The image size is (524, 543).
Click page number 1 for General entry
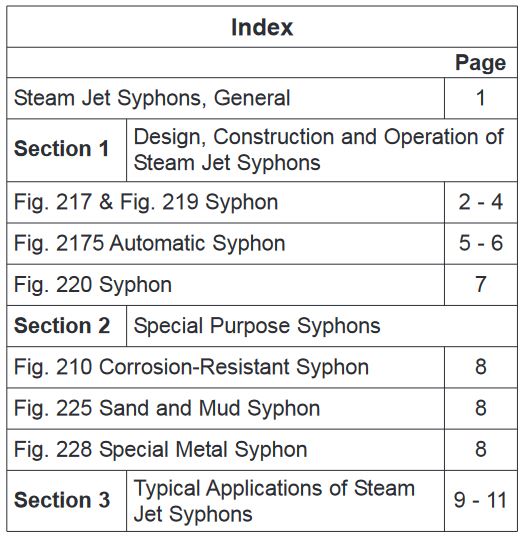click(x=480, y=98)
